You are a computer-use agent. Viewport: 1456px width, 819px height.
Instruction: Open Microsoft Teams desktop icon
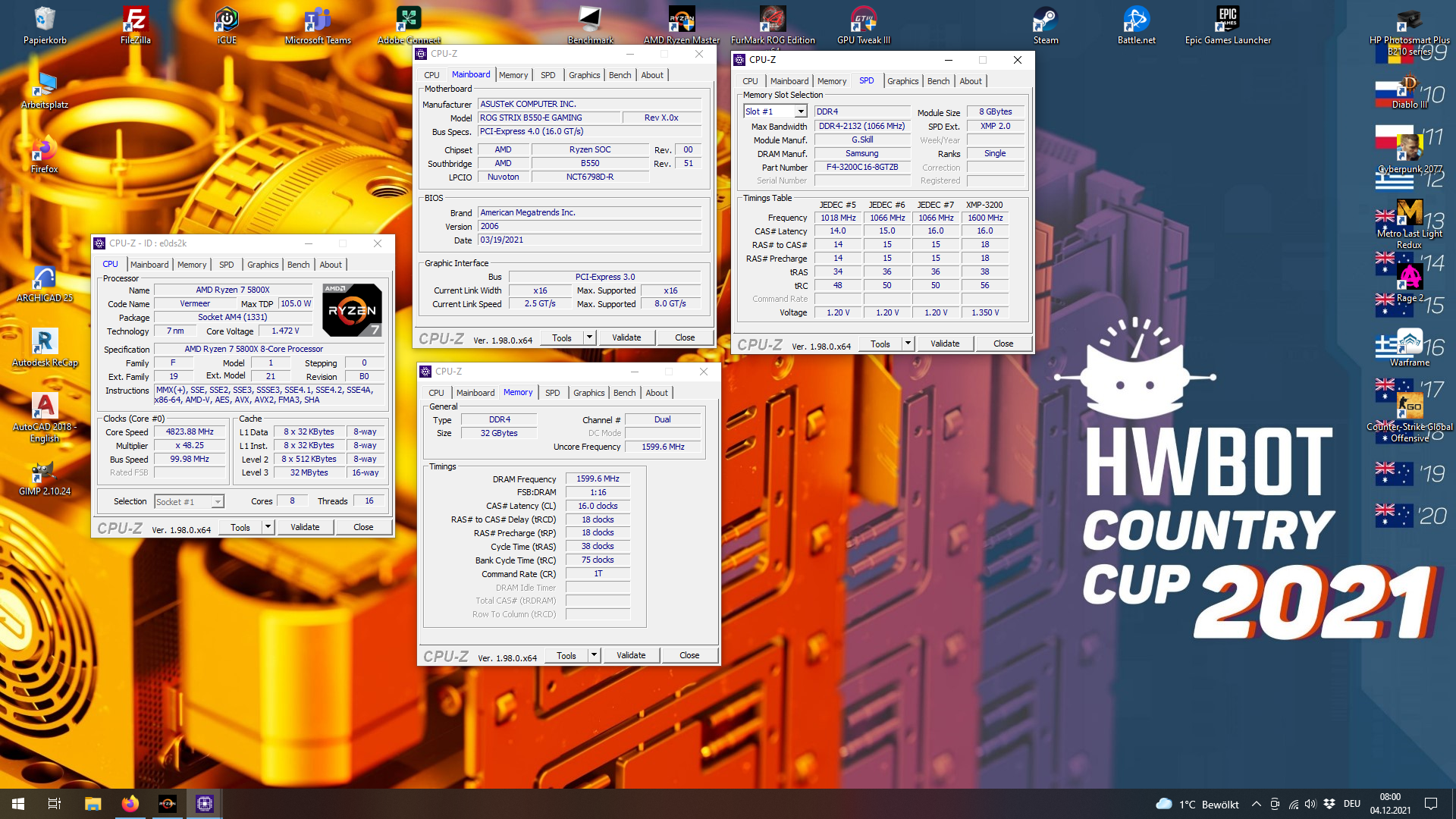coord(318,25)
